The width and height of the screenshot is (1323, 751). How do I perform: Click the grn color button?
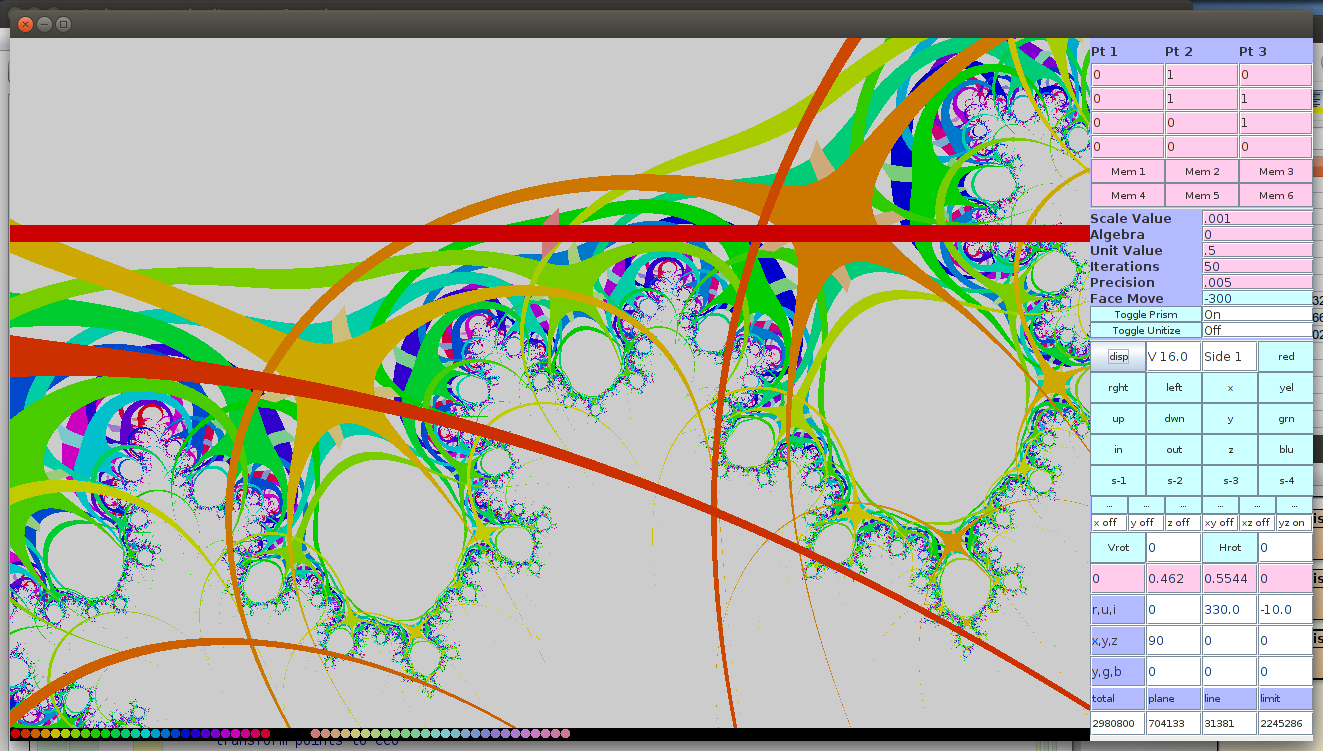(1286, 419)
